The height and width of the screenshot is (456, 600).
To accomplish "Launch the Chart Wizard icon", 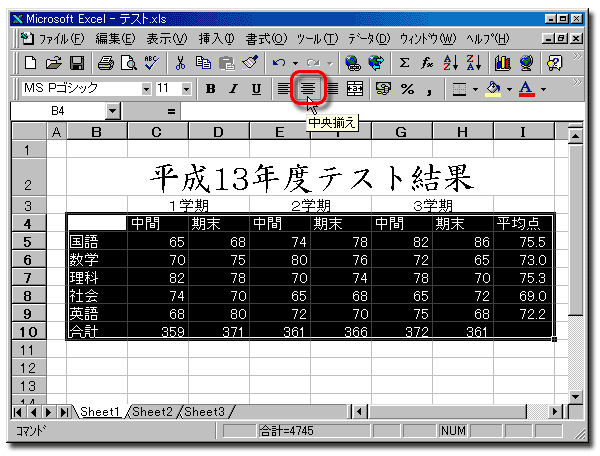I will point(502,63).
